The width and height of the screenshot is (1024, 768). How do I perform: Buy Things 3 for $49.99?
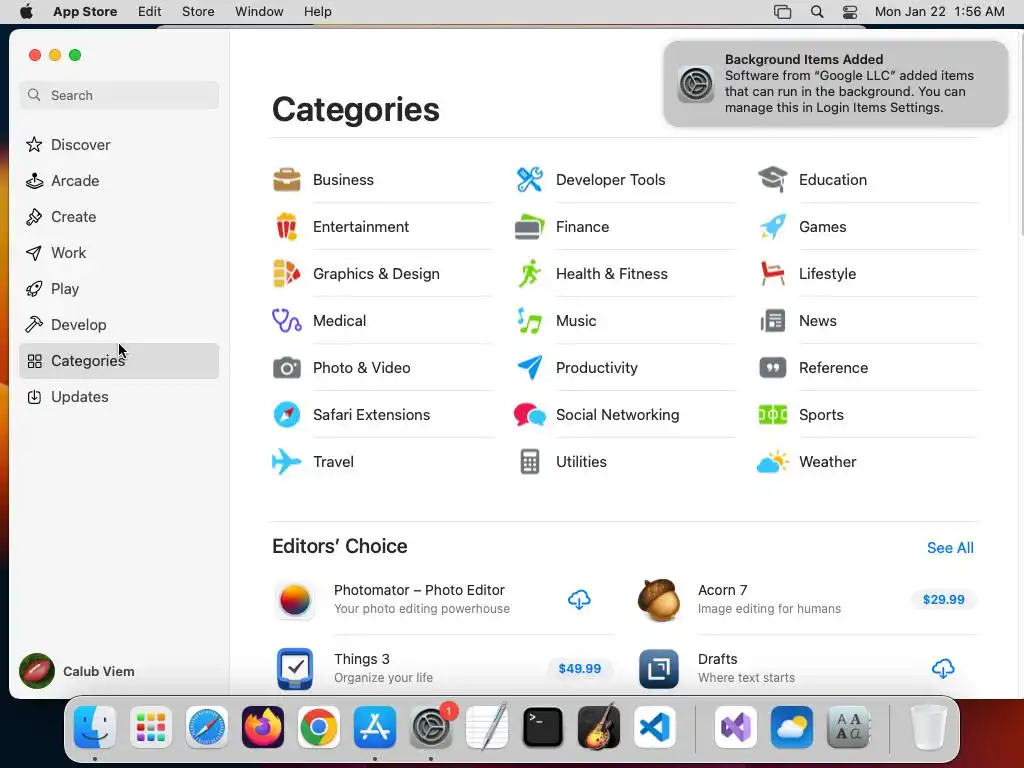coord(580,669)
